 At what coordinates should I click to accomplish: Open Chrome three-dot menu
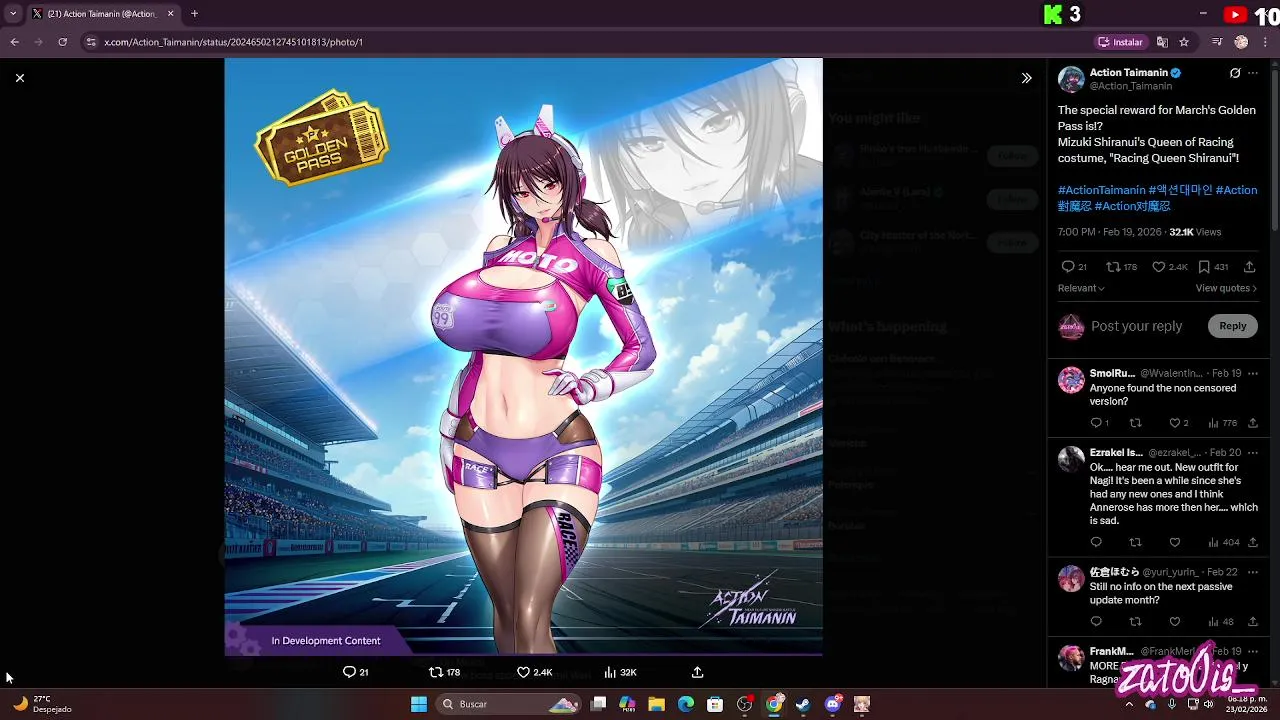[x=1266, y=42]
